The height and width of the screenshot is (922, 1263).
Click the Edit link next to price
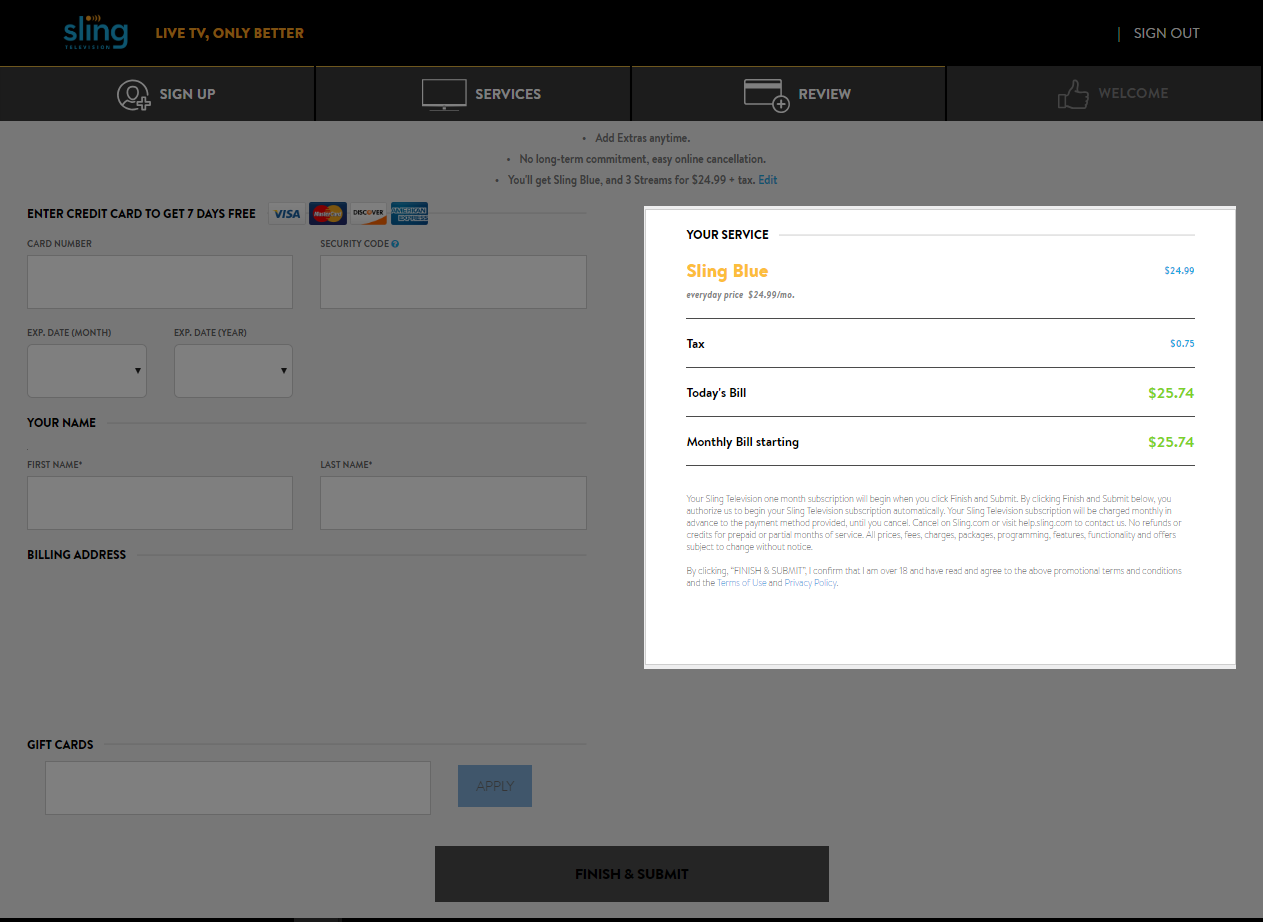coord(767,180)
